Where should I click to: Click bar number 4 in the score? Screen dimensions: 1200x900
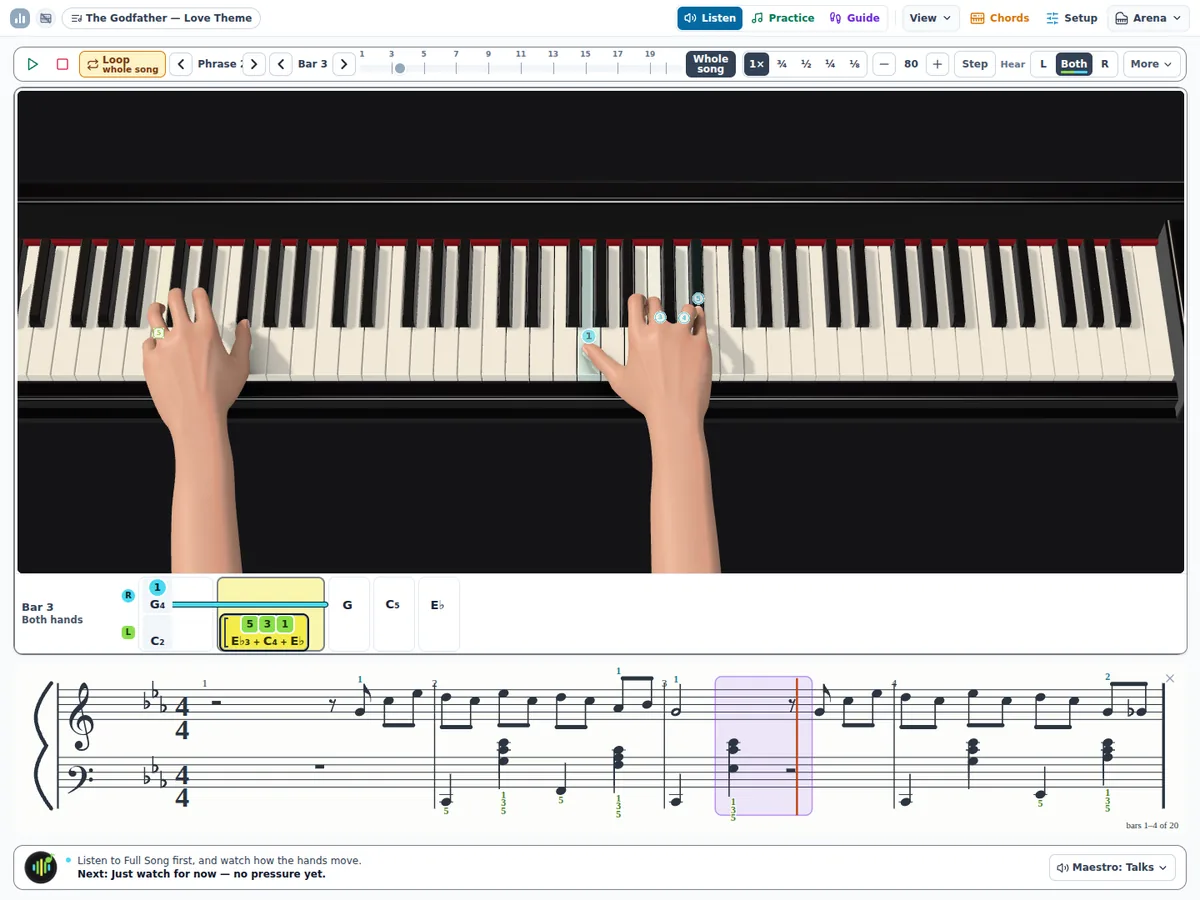894,684
